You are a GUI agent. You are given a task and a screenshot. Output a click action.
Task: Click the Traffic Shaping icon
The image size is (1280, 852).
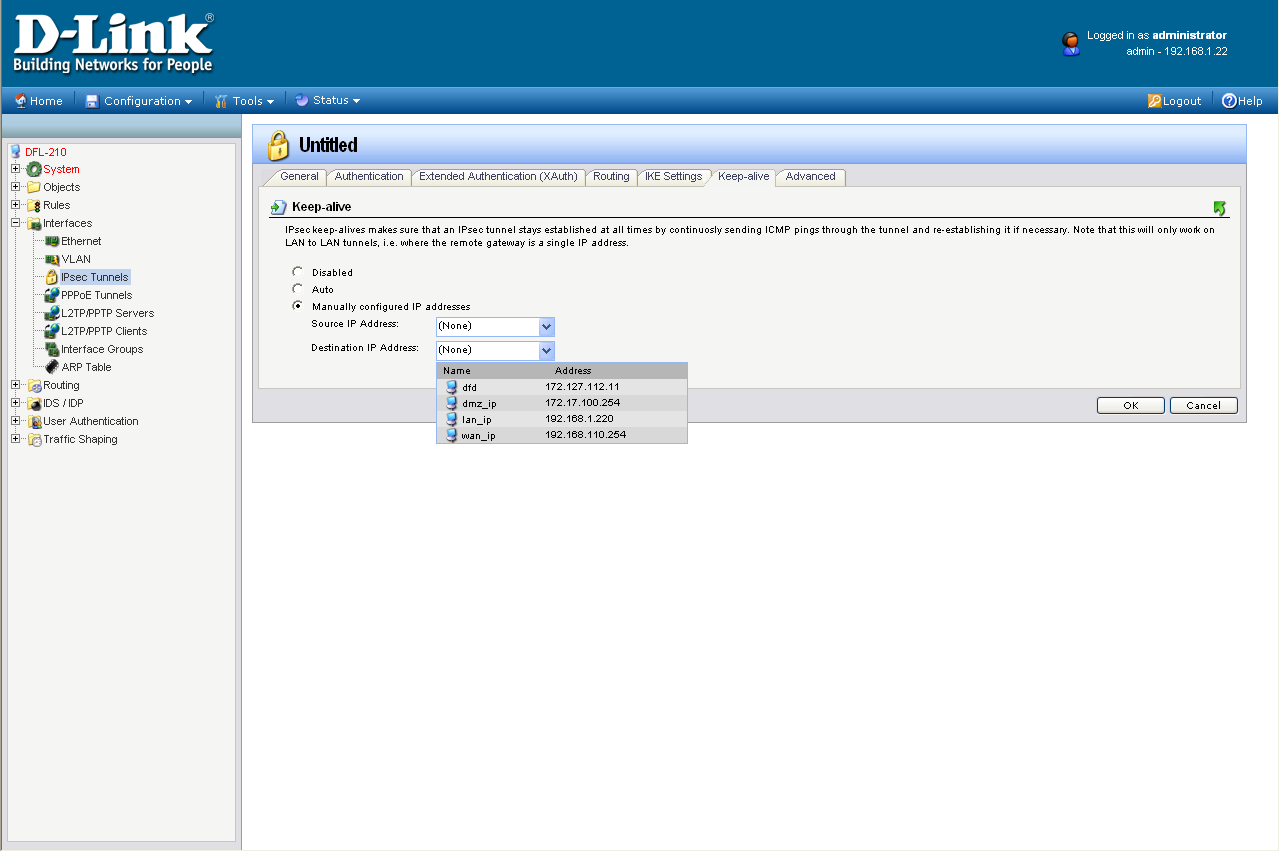click(x=34, y=440)
